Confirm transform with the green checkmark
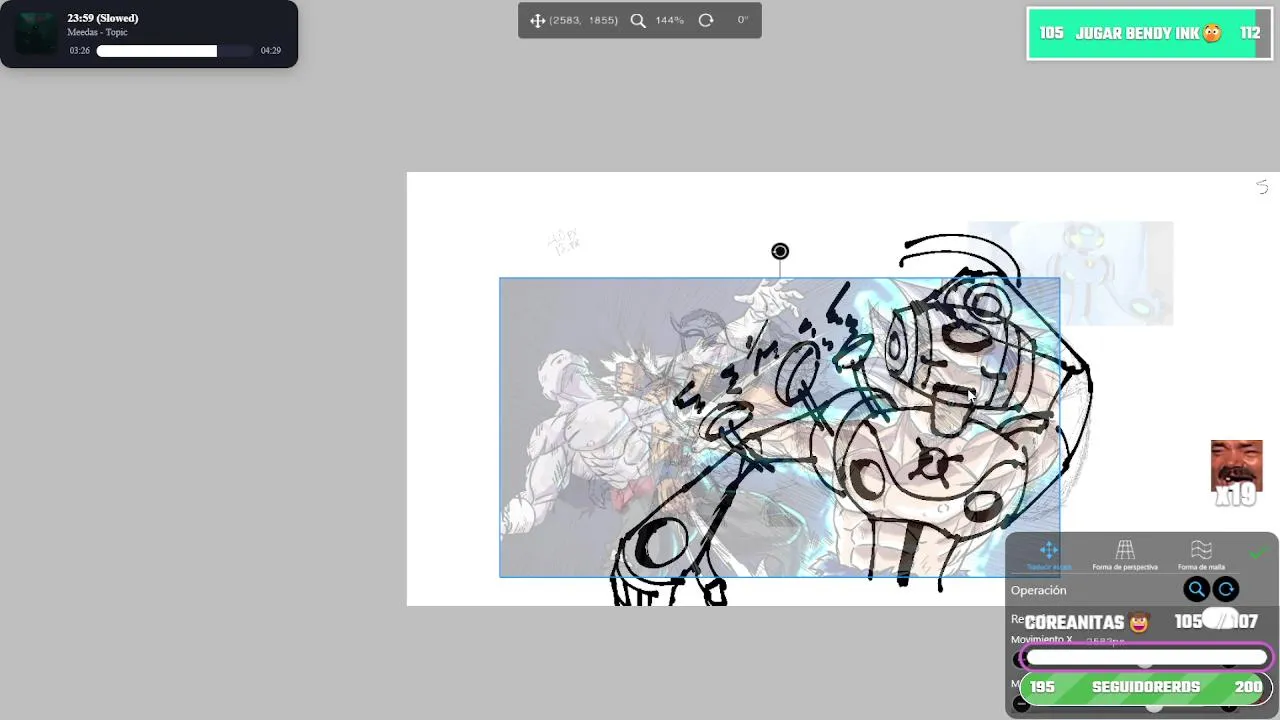The image size is (1280, 720). coord(1258,553)
